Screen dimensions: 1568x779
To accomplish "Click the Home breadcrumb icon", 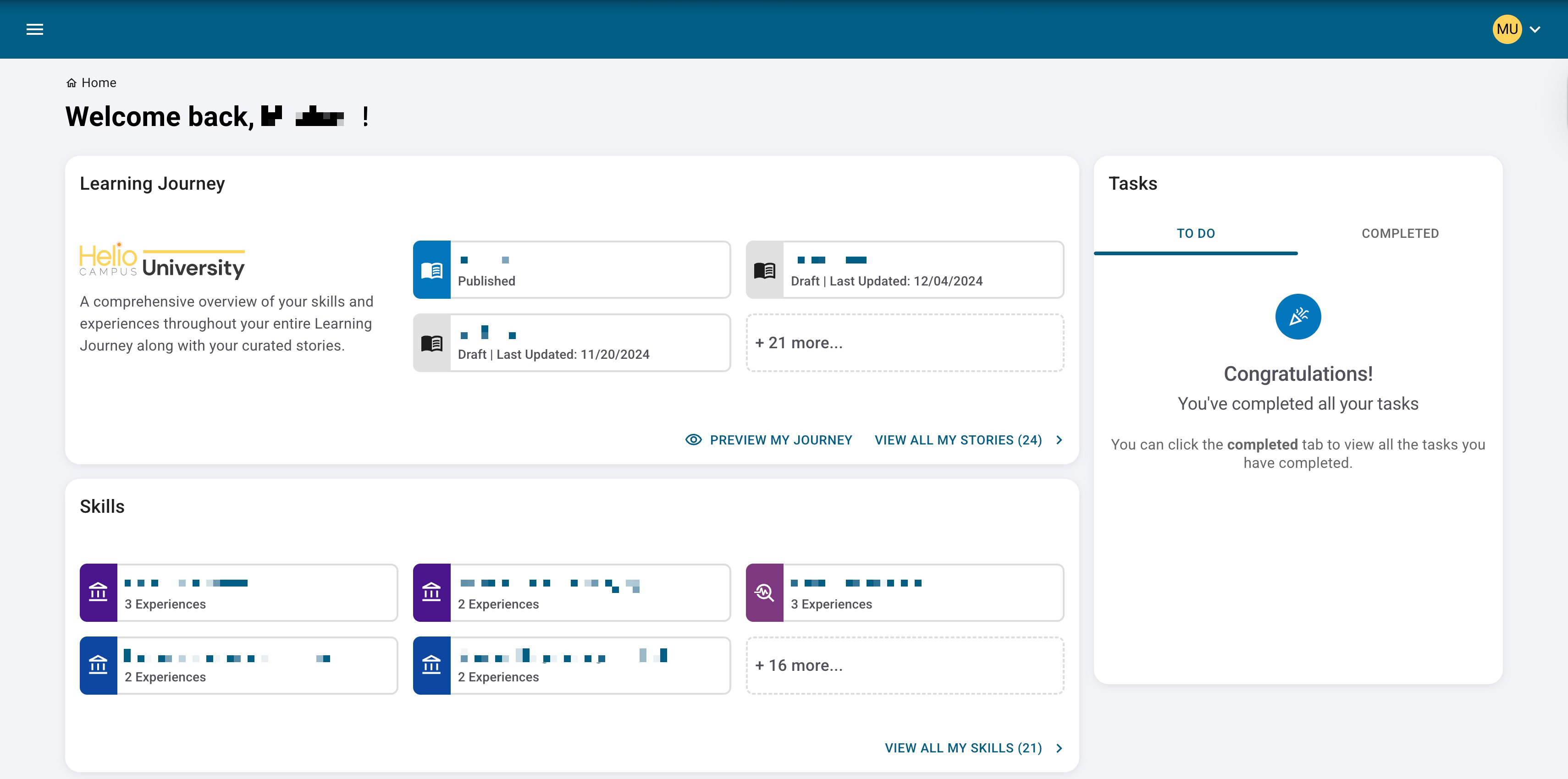I will [71, 83].
